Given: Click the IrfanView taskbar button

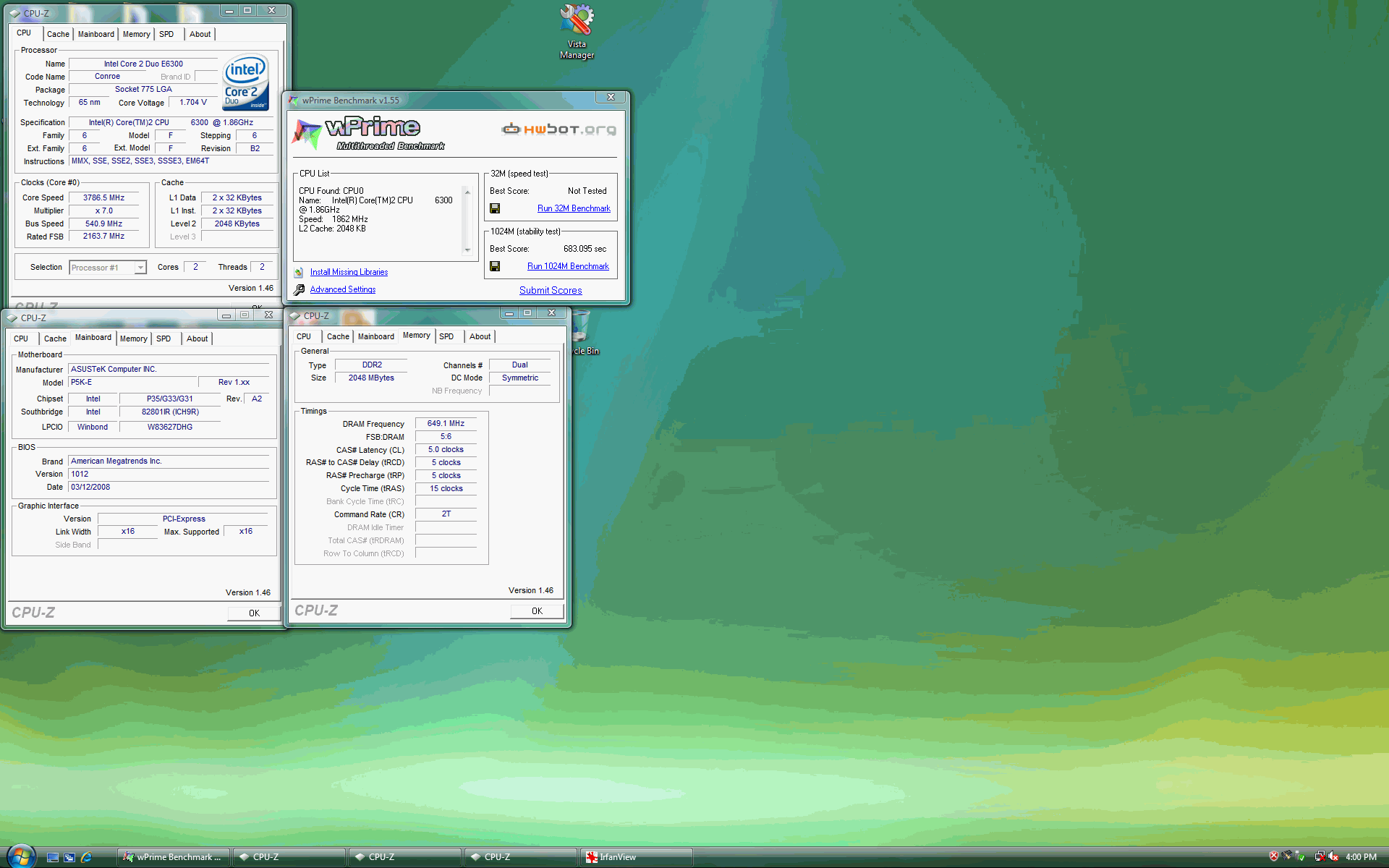Looking at the screenshot, I should [637, 857].
